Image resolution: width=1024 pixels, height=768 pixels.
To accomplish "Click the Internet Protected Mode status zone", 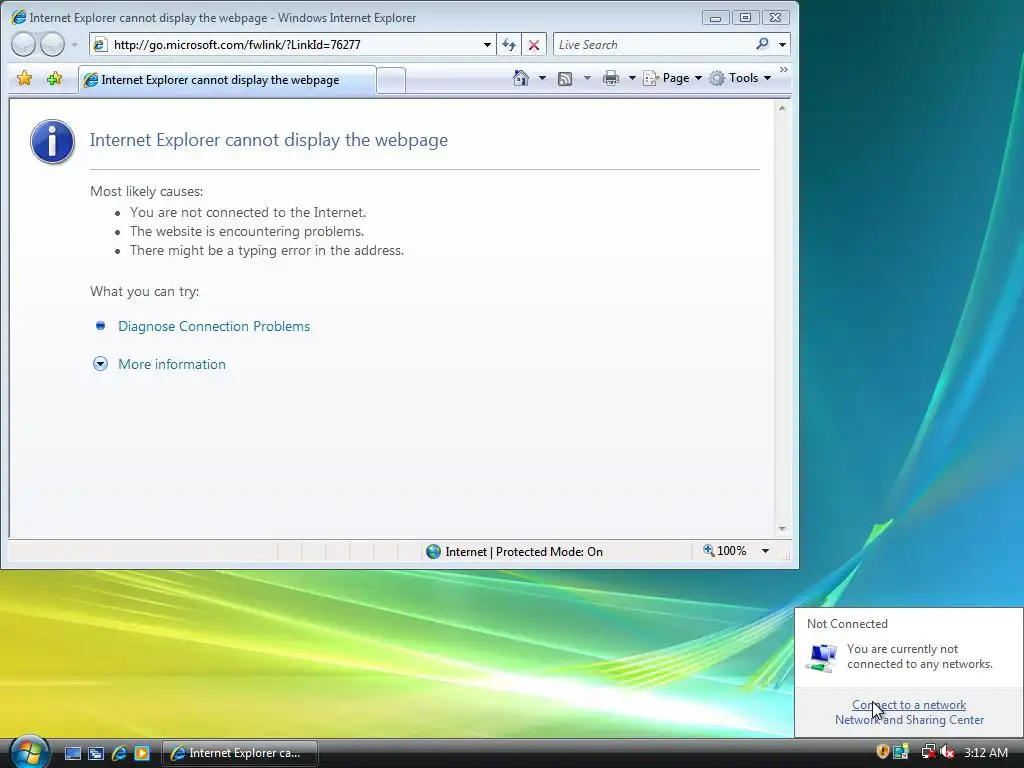I will tap(514, 552).
